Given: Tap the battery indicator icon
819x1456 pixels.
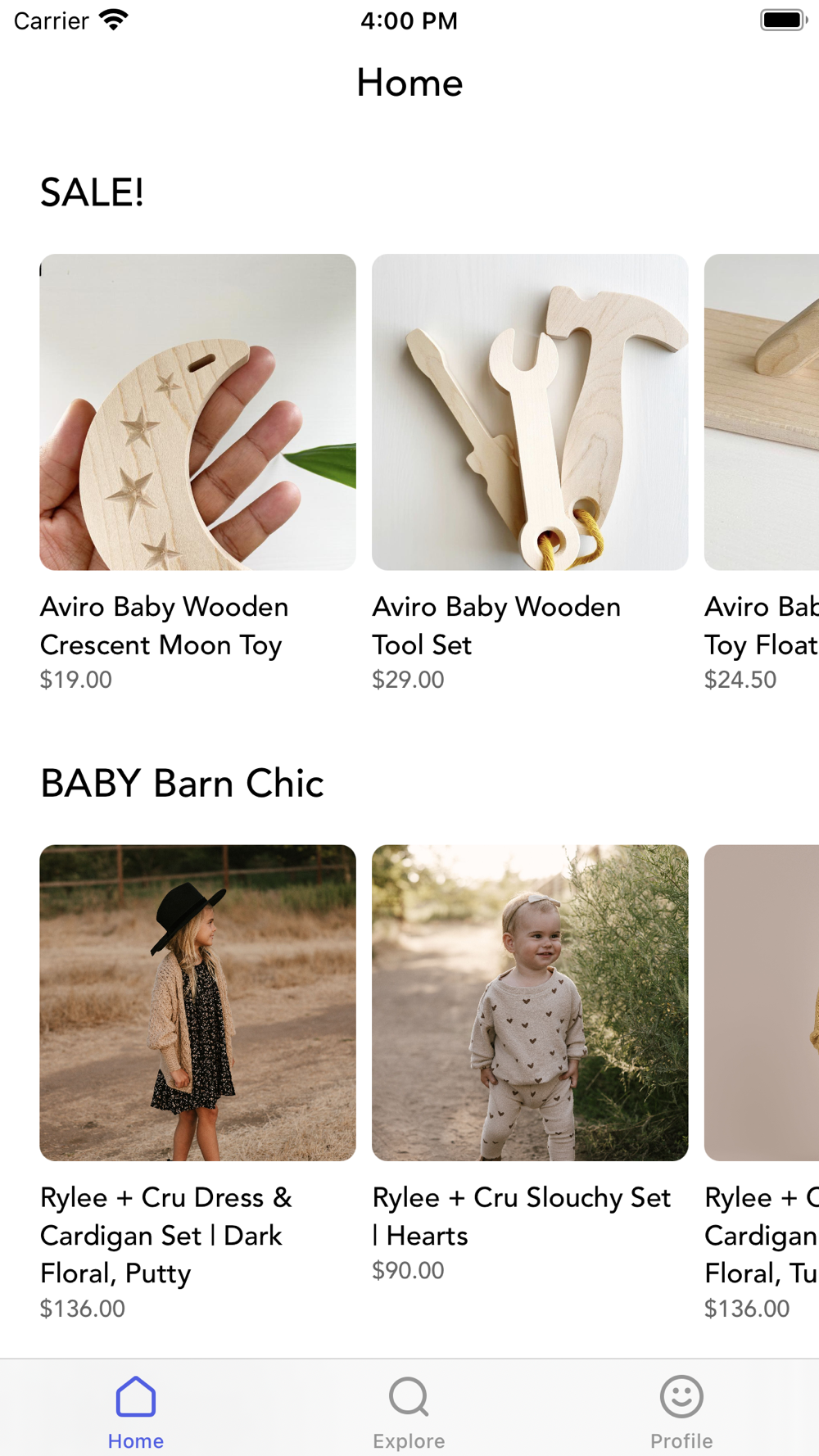Looking at the screenshot, I should [784, 20].
